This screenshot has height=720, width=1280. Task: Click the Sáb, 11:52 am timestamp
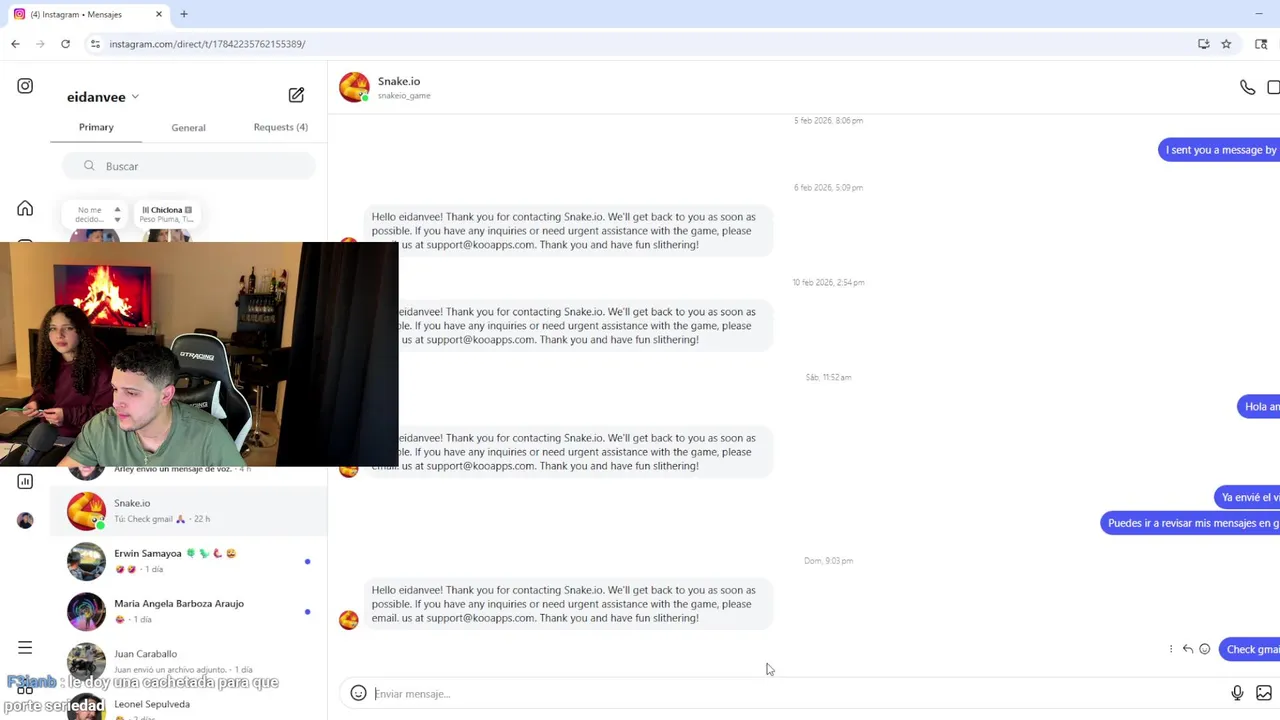point(828,377)
